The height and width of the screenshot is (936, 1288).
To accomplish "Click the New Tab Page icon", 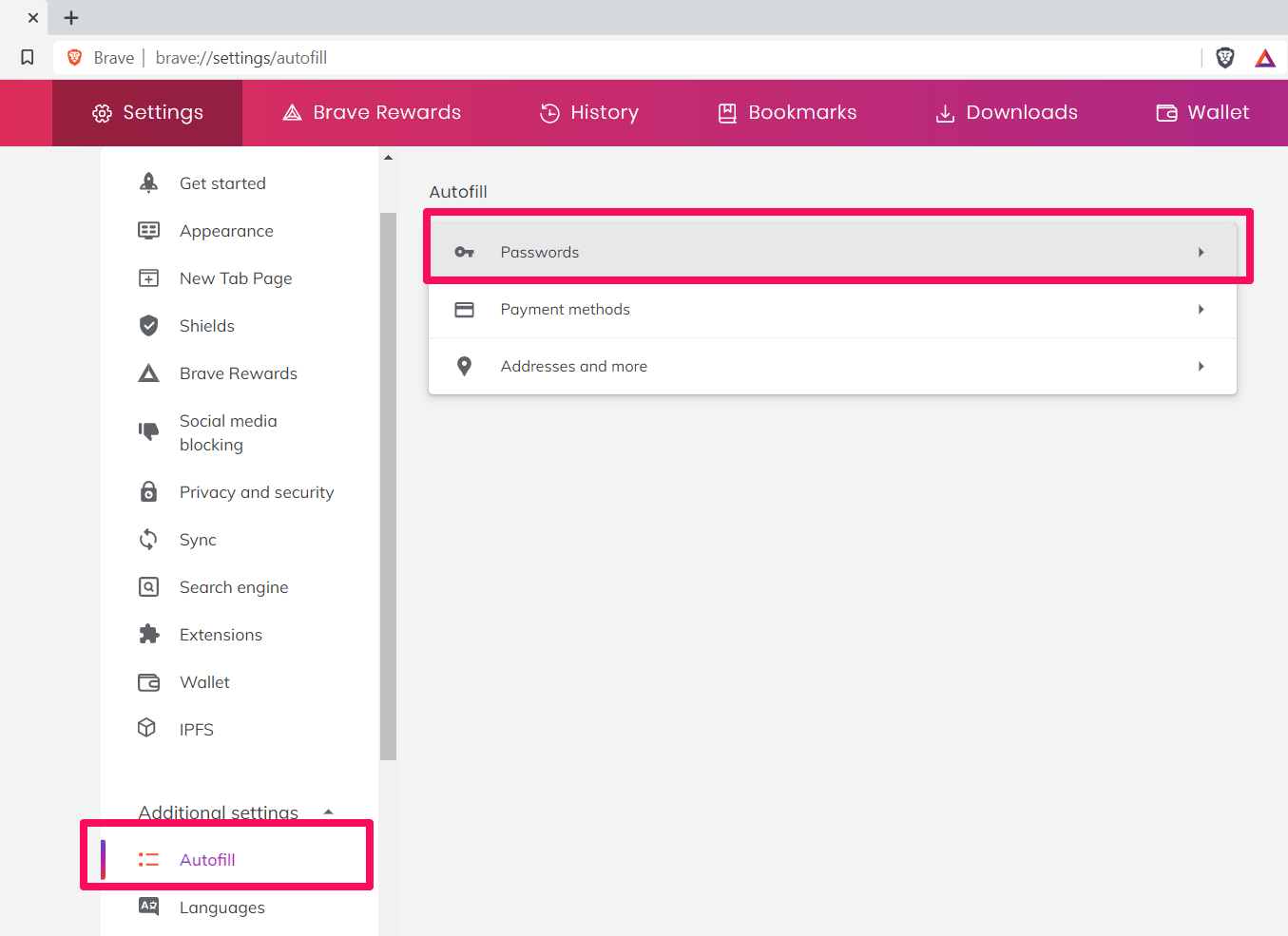I will click(x=148, y=277).
